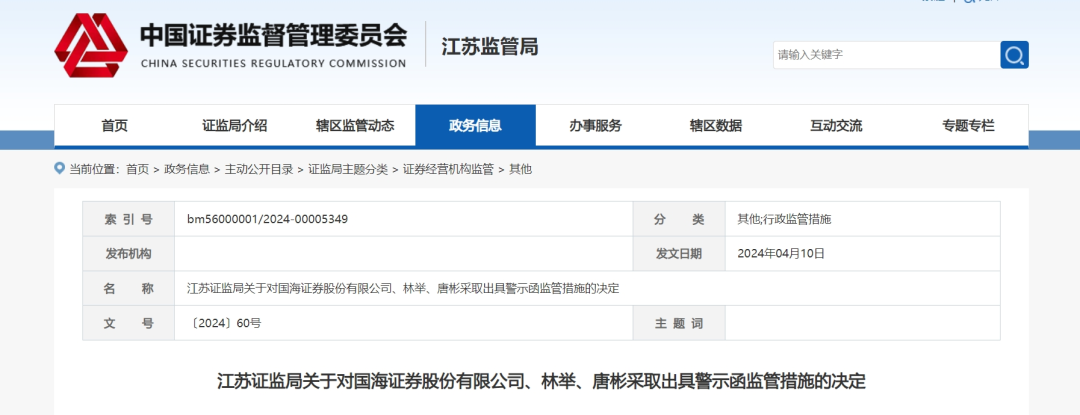
Task: Click the magnifier search button
Action: (1014, 55)
